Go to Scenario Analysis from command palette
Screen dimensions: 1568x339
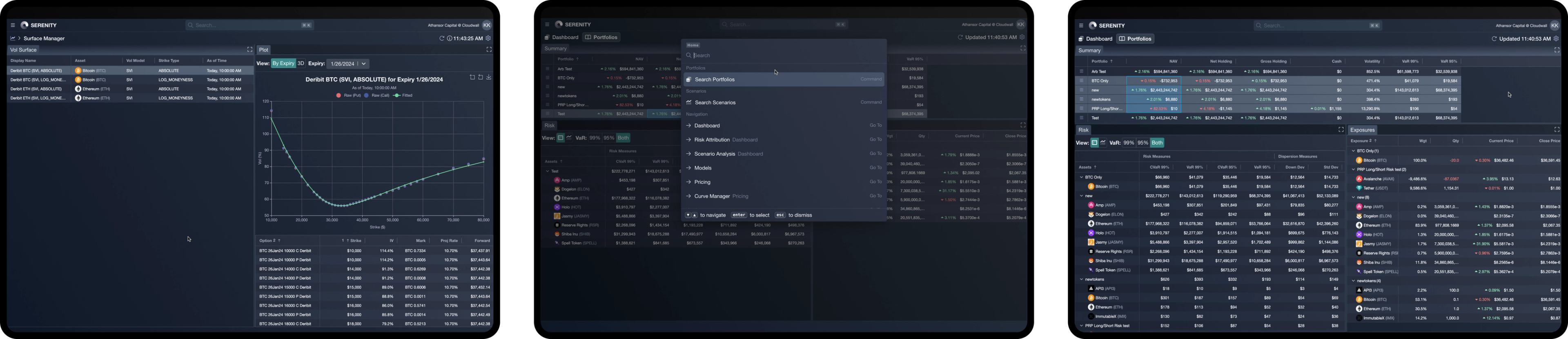coord(784,154)
